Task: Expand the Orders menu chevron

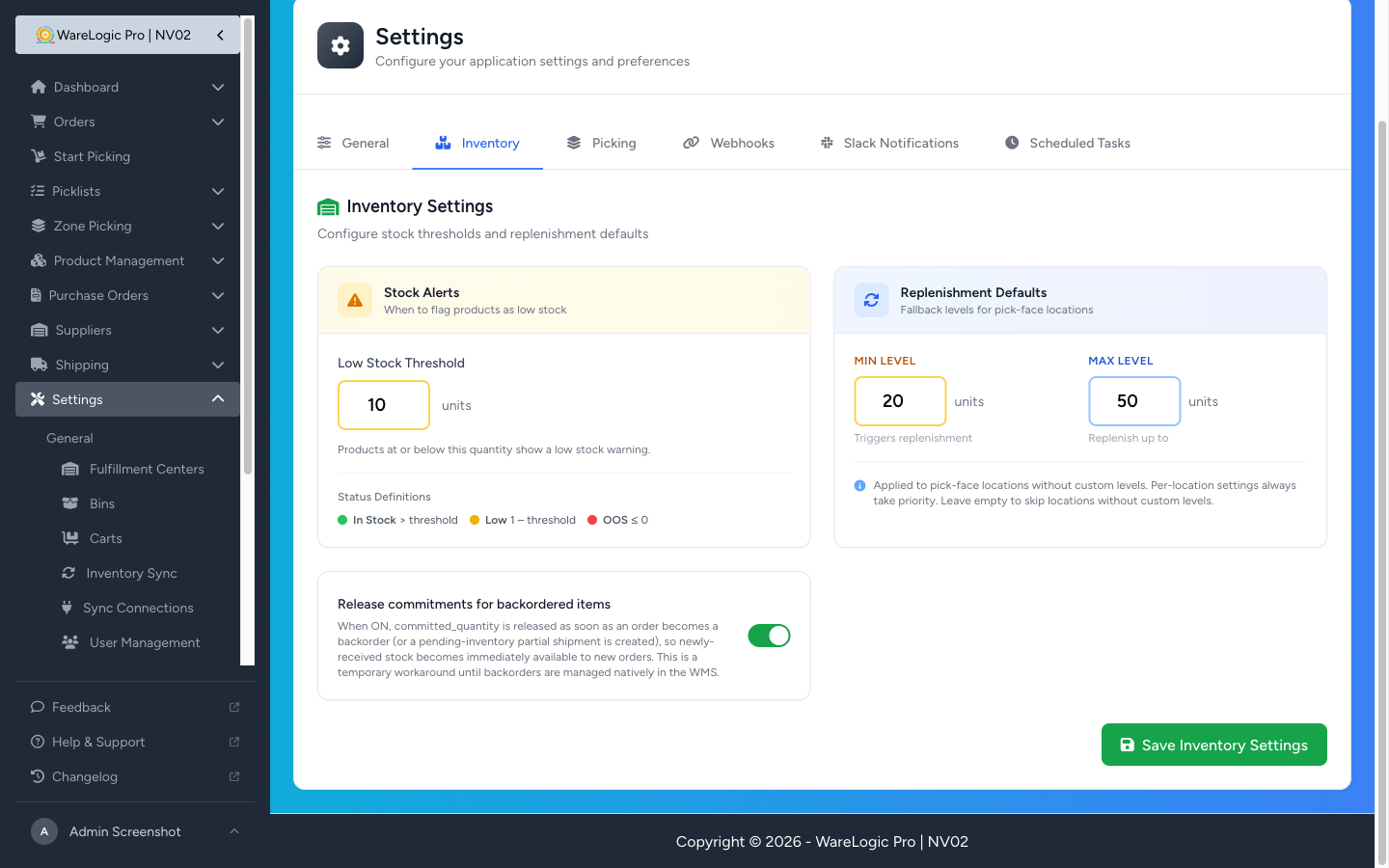Action: (218, 122)
